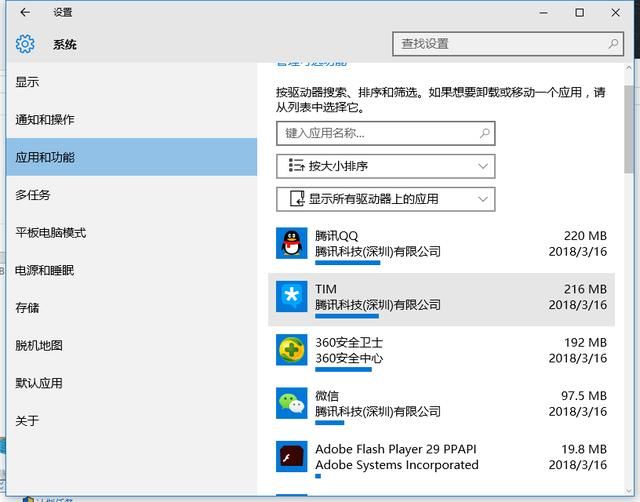Click the vertical scrollbar thumb
The image size is (640, 502).
[629, 129]
